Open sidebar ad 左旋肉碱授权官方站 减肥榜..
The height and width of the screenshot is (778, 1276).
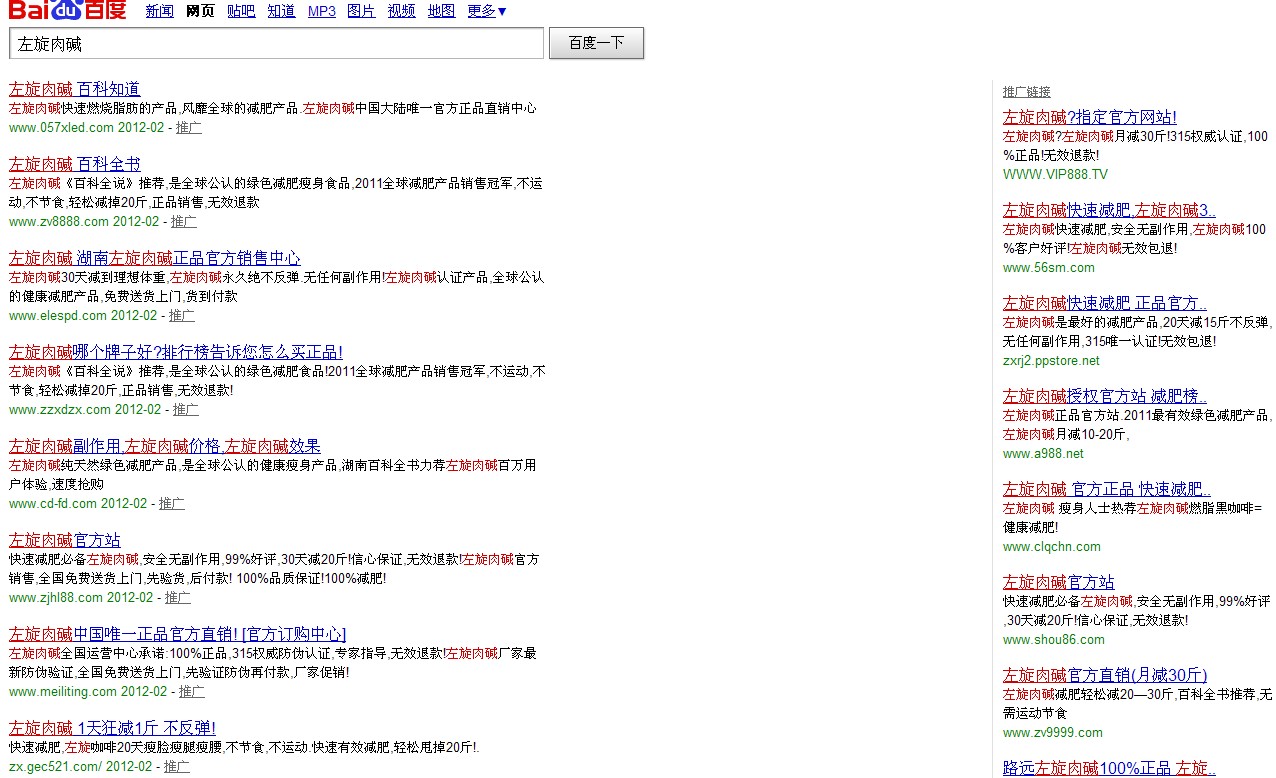point(1105,396)
